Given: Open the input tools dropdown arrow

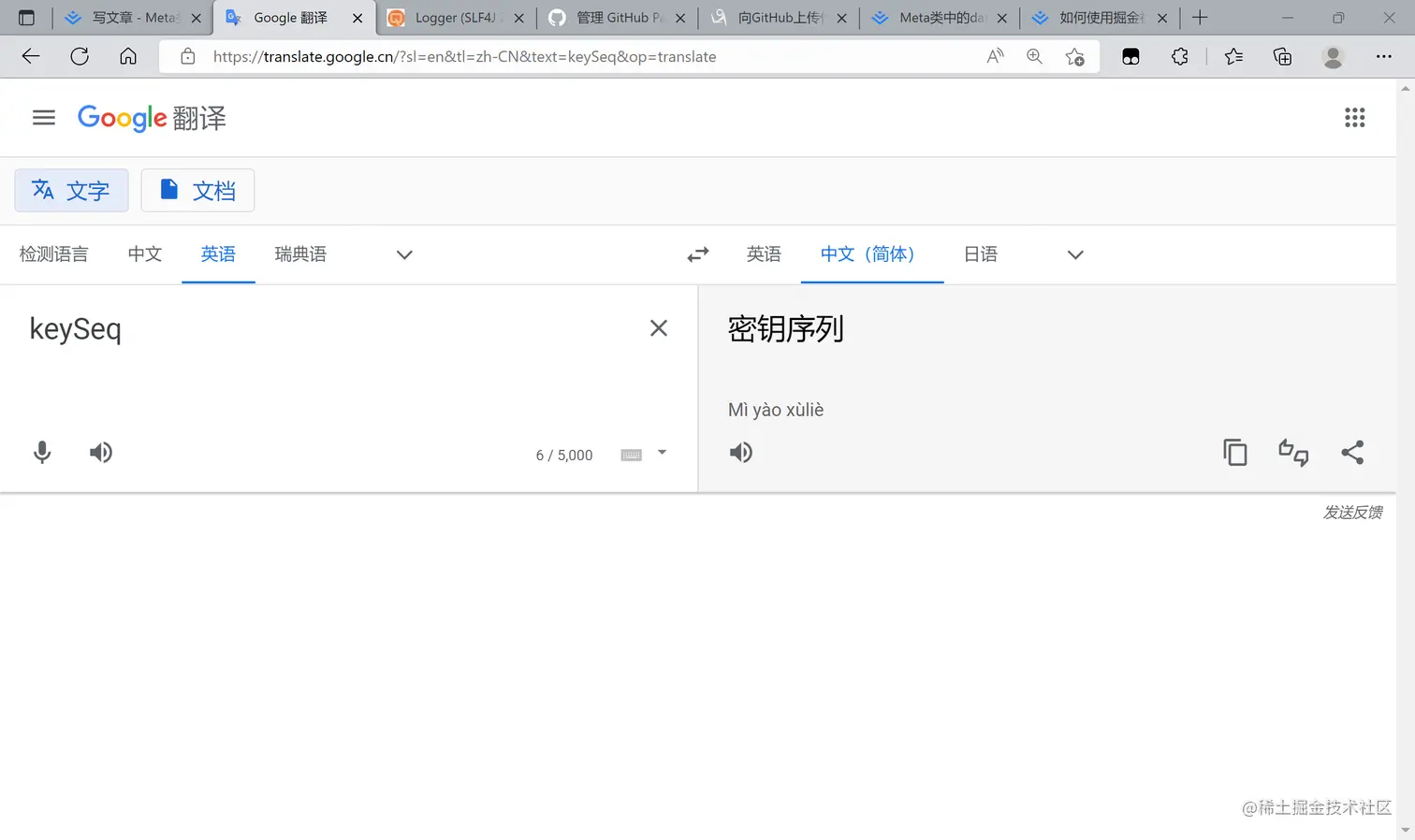Looking at the screenshot, I should [x=662, y=453].
